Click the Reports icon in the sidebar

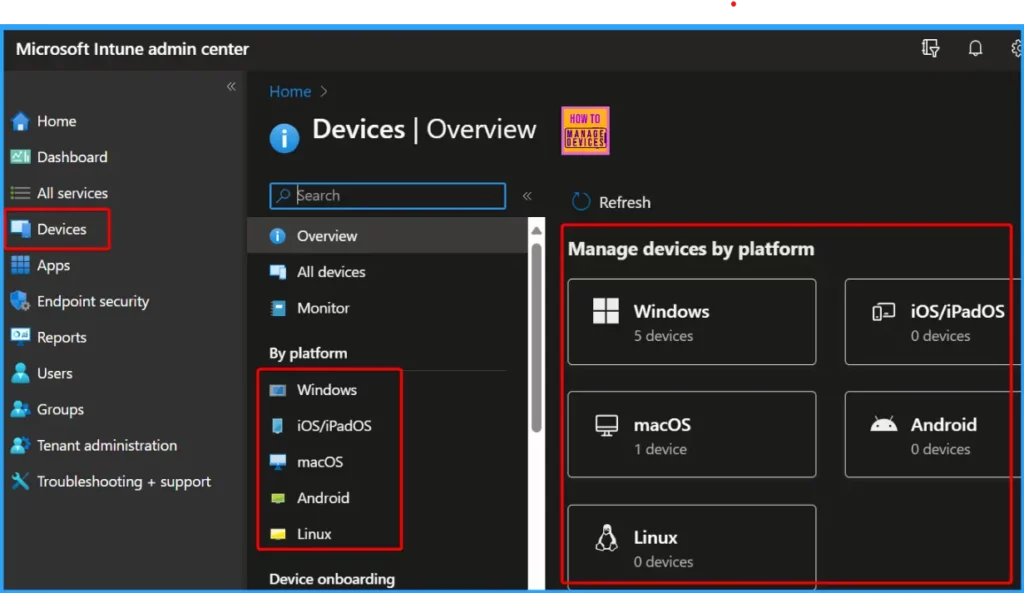coord(20,337)
